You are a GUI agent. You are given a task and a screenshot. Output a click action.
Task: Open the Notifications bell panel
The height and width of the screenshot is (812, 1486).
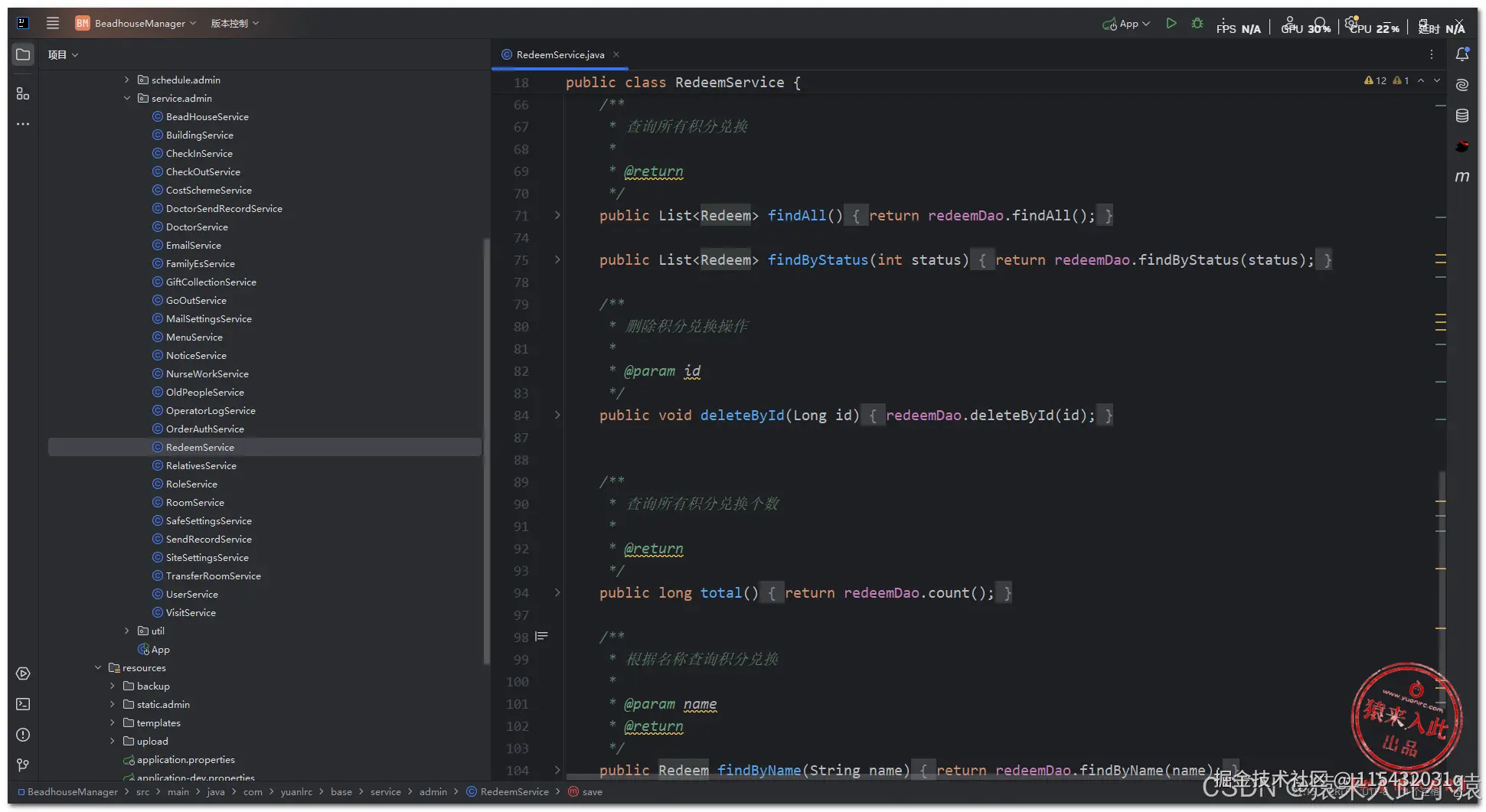coord(1462,54)
